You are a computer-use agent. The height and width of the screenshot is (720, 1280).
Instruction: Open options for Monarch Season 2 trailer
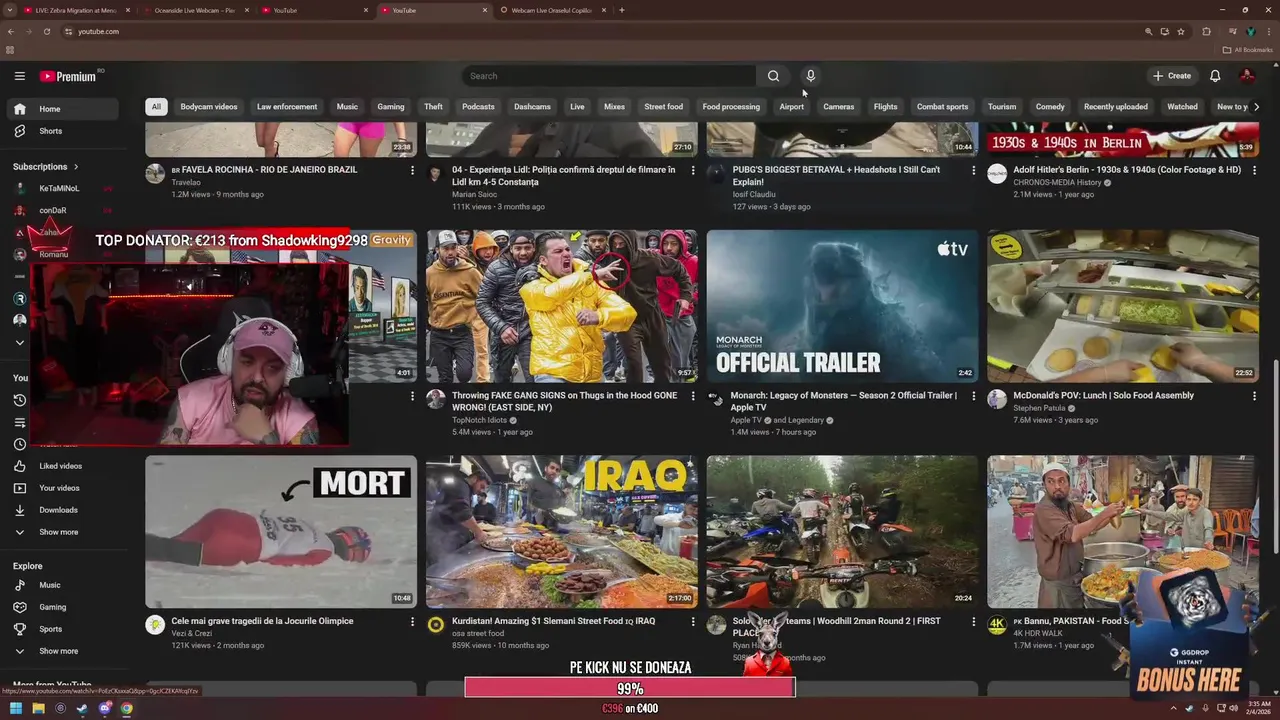pos(973,396)
